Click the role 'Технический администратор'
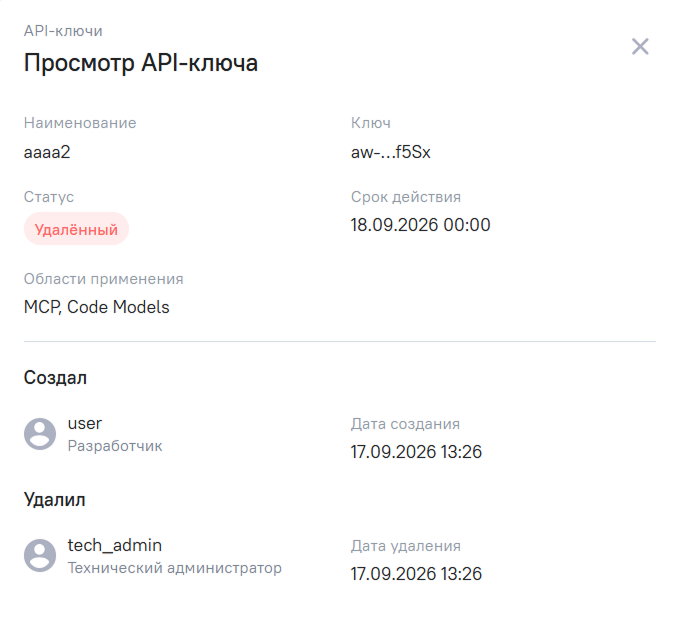689x640 pixels. point(174,567)
